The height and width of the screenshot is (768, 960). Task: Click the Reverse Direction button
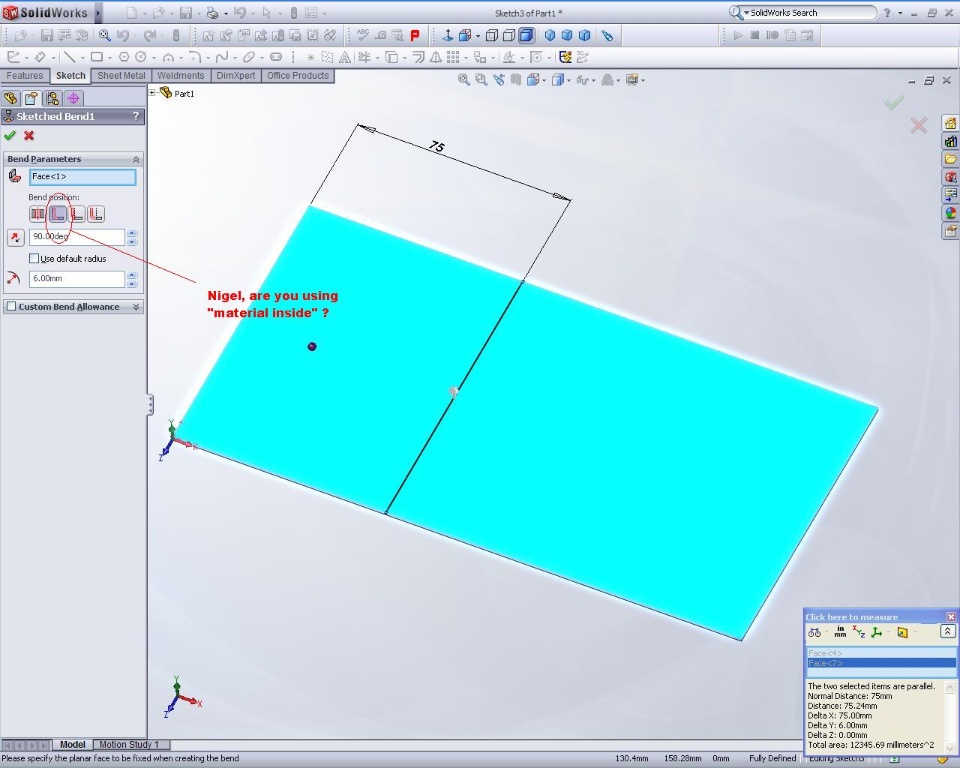pos(15,237)
